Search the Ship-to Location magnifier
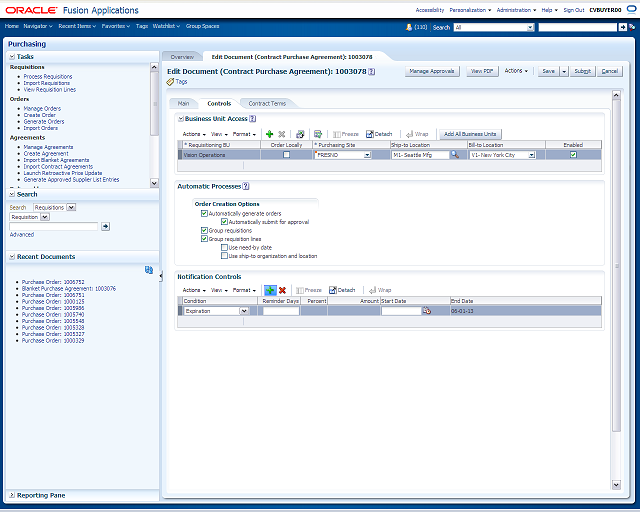The width and height of the screenshot is (640, 512). click(455, 155)
